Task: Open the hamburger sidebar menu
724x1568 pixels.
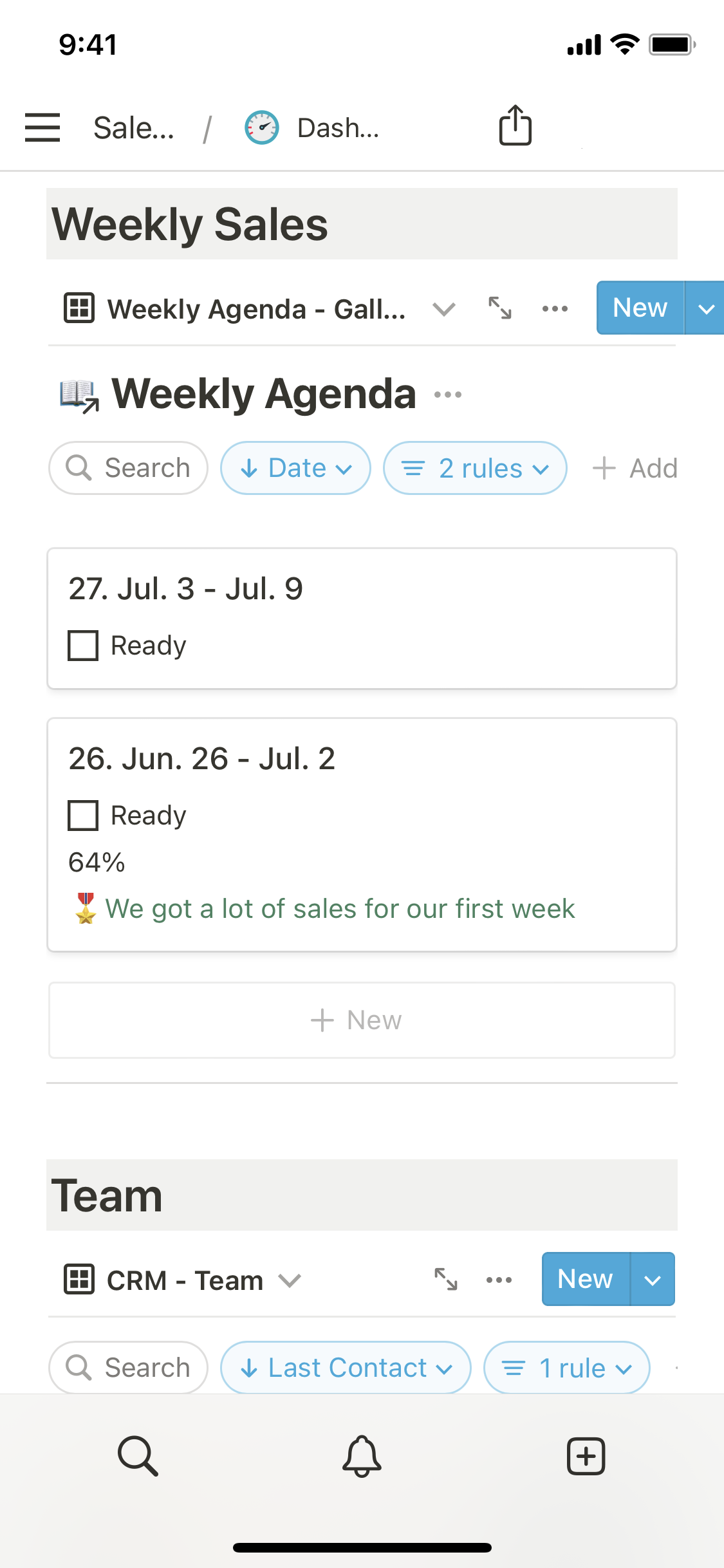Action: (x=42, y=127)
